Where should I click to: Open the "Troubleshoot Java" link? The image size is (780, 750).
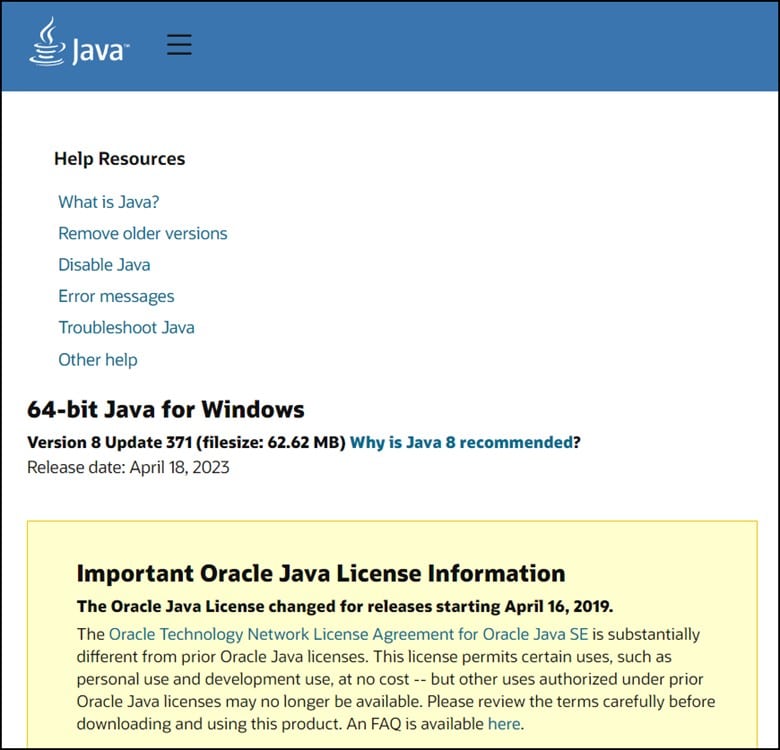(126, 328)
